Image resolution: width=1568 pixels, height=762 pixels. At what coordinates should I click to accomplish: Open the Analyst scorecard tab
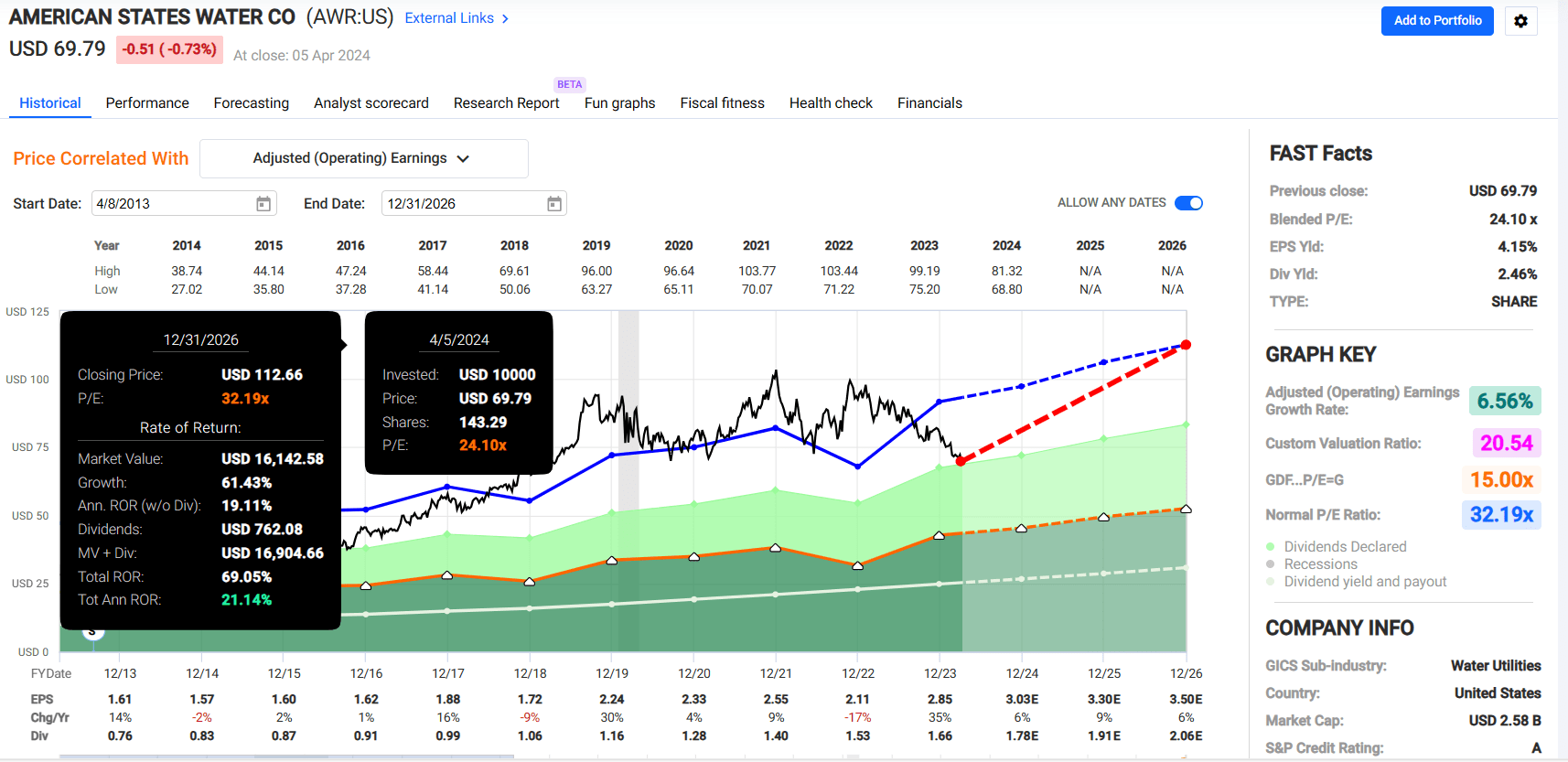(371, 103)
